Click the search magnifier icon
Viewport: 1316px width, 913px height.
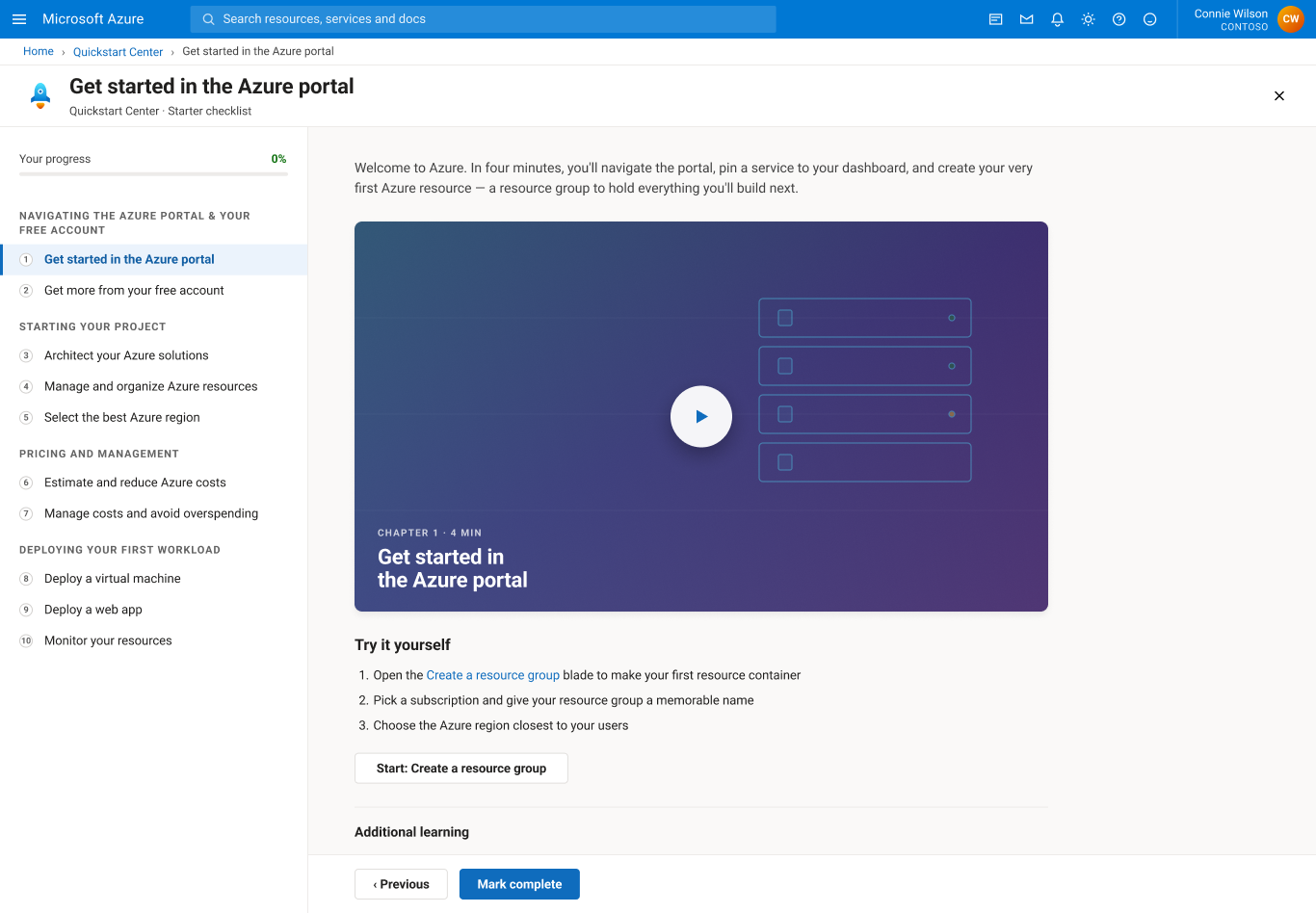(208, 19)
